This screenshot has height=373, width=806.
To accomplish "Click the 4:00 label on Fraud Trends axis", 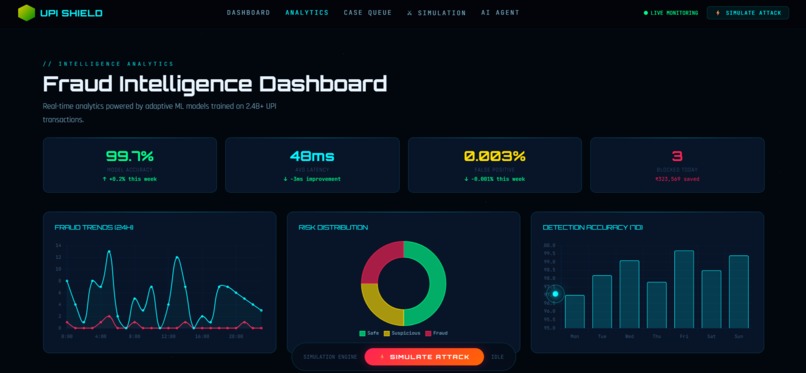I will 101,337.
